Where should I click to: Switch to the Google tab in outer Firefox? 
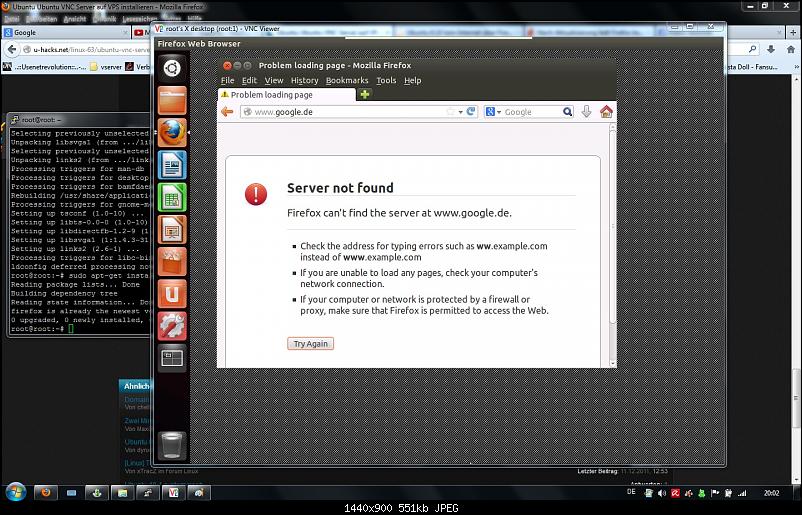pos(65,32)
